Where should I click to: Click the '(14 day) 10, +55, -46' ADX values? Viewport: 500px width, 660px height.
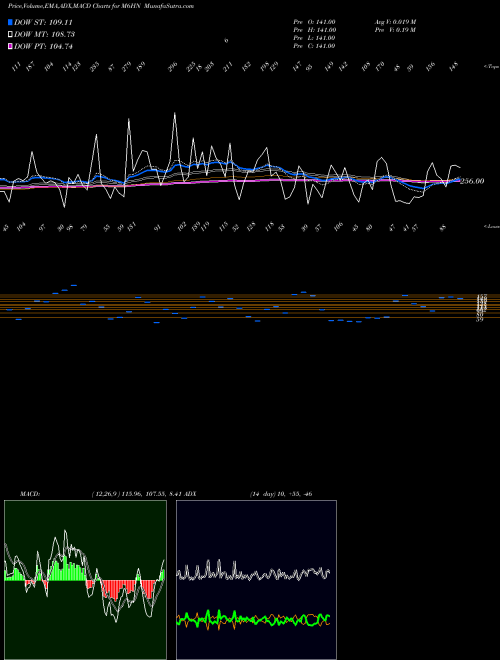281,494
